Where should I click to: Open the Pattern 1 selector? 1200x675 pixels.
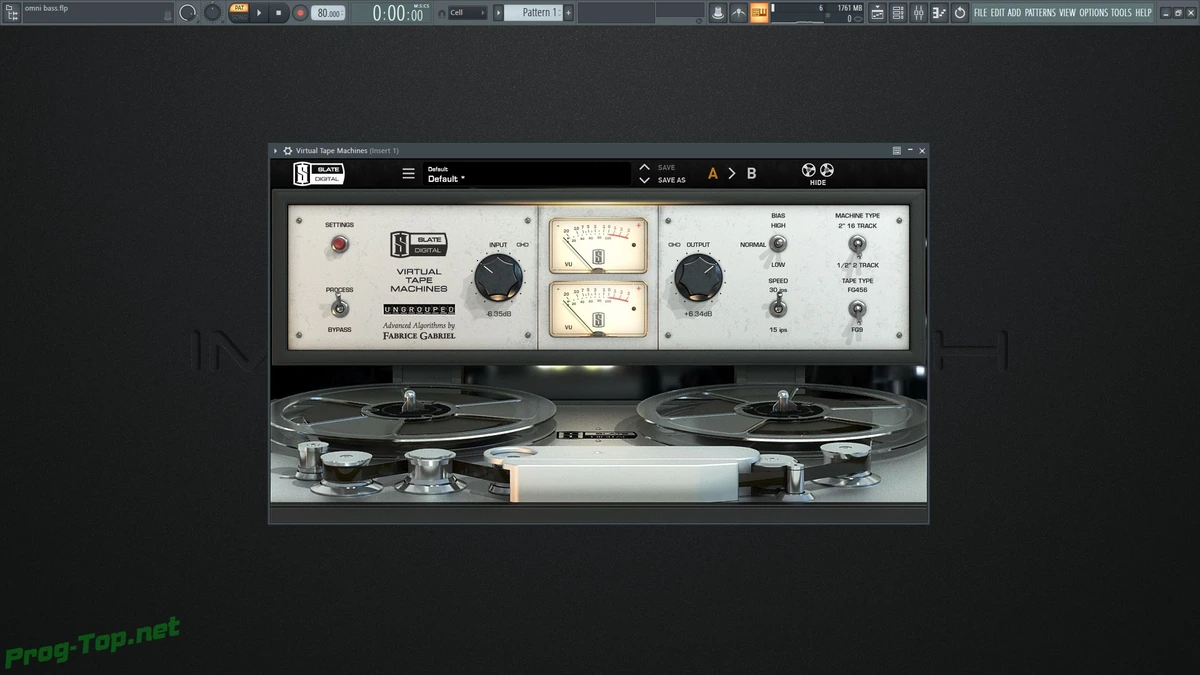click(x=533, y=13)
